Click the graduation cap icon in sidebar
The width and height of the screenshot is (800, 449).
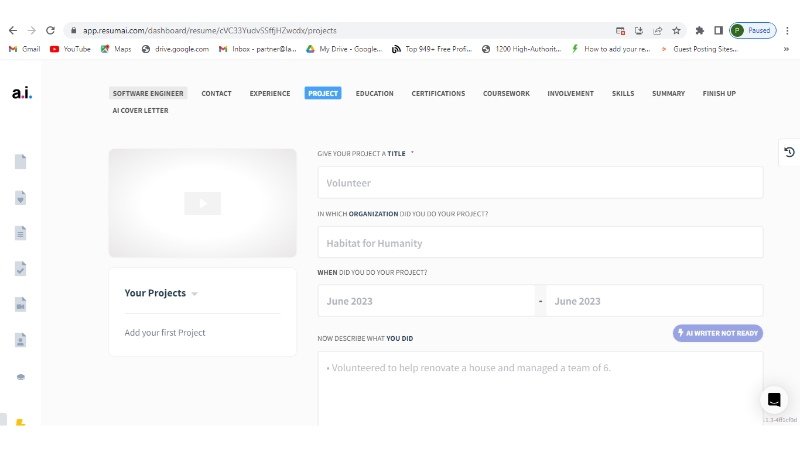tap(20, 377)
